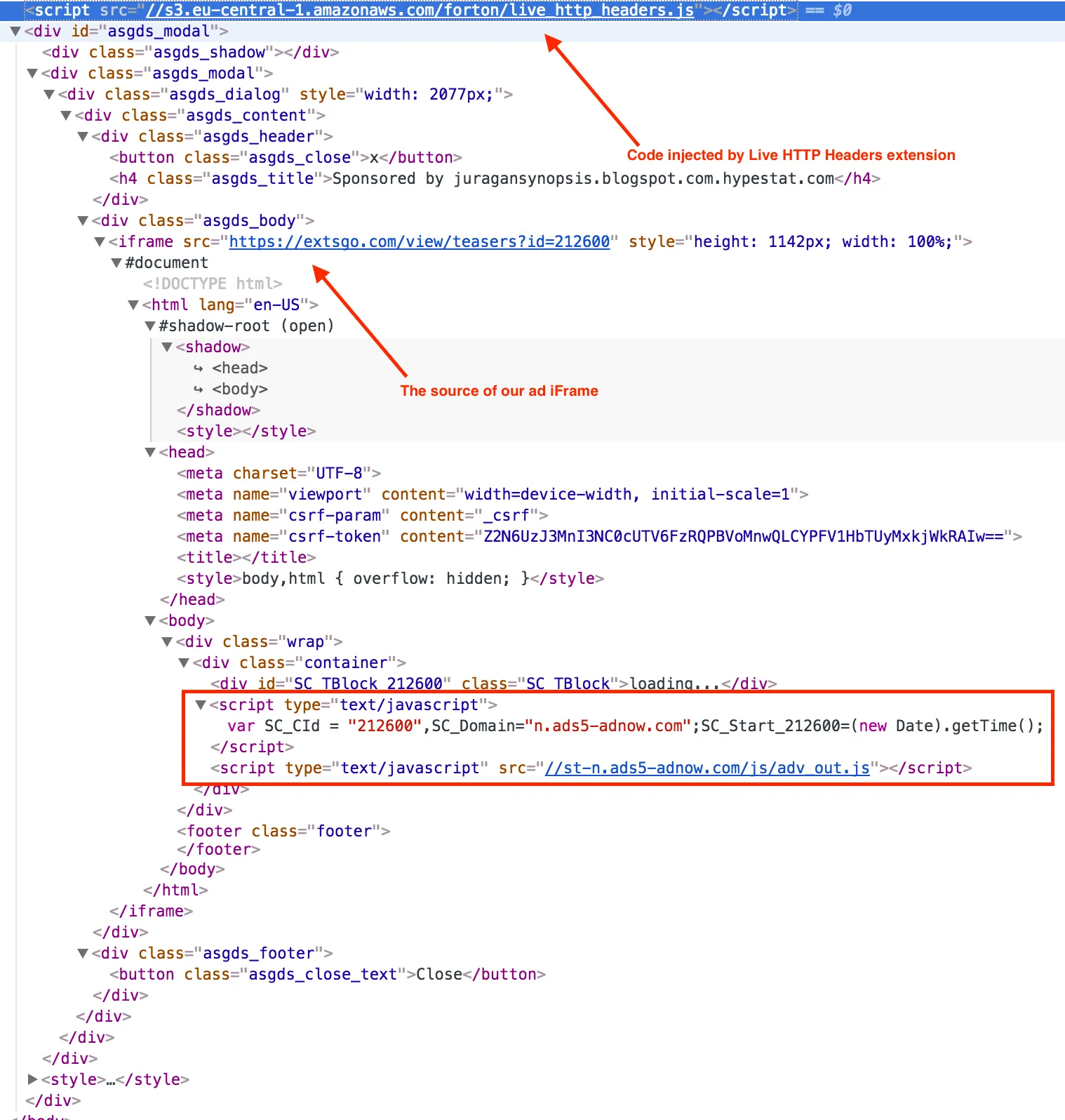1065x1120 pixels.
Task: Select the meta name="viewport" row
Action: coord(493,495)
